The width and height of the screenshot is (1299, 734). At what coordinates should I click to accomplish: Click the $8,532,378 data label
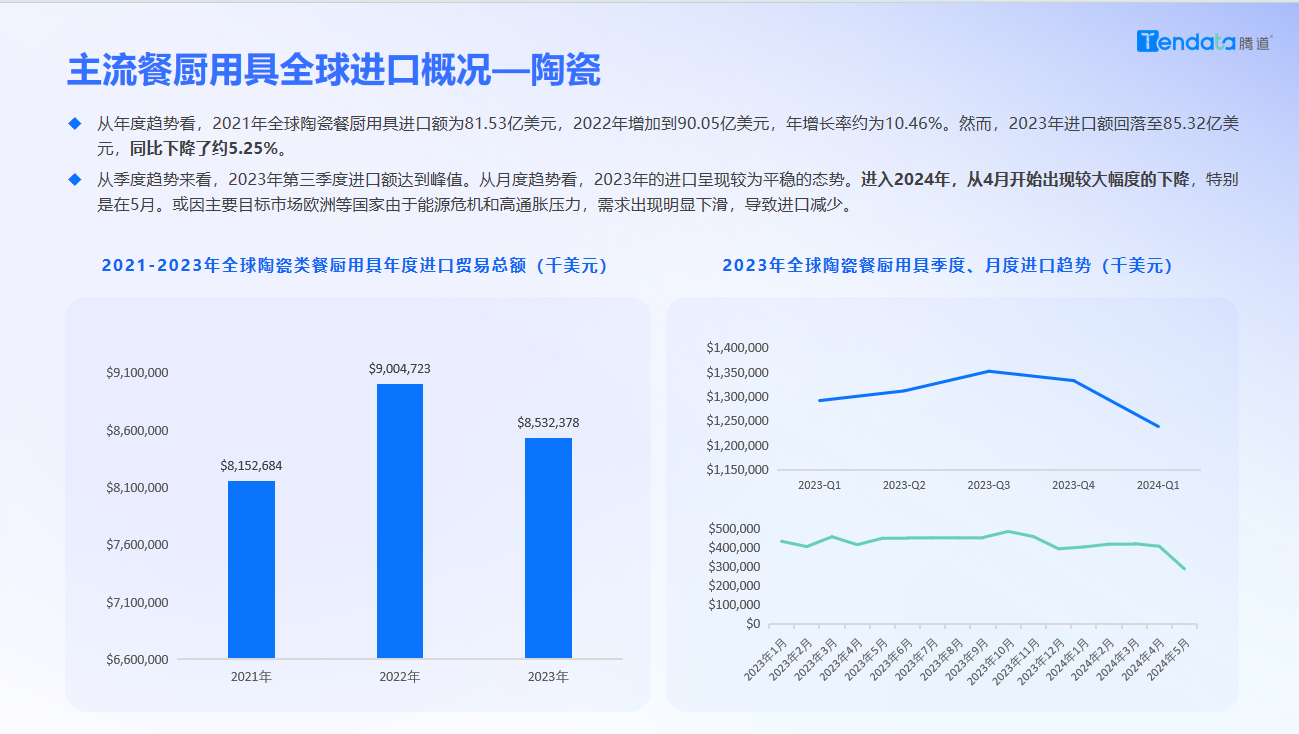pyautogui.click(x=548, y=423)
